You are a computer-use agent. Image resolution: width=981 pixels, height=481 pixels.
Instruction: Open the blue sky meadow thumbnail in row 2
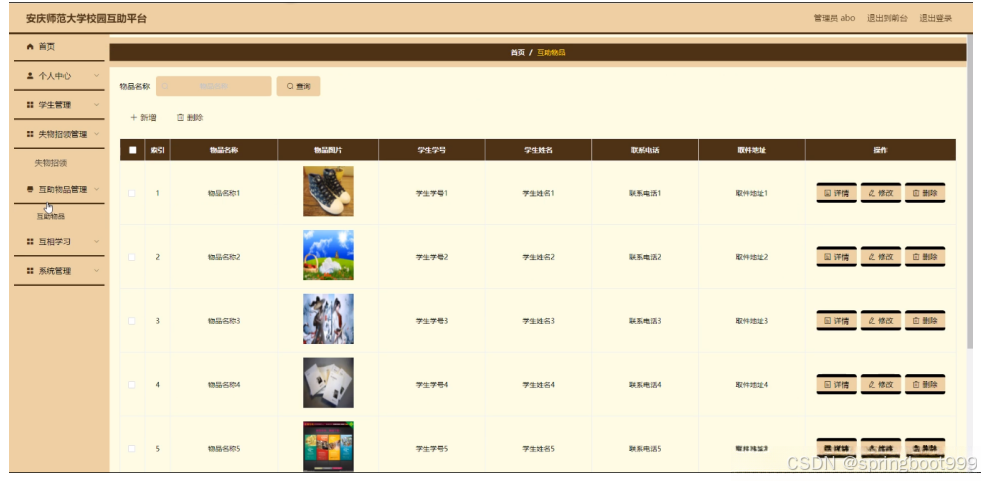328,255
